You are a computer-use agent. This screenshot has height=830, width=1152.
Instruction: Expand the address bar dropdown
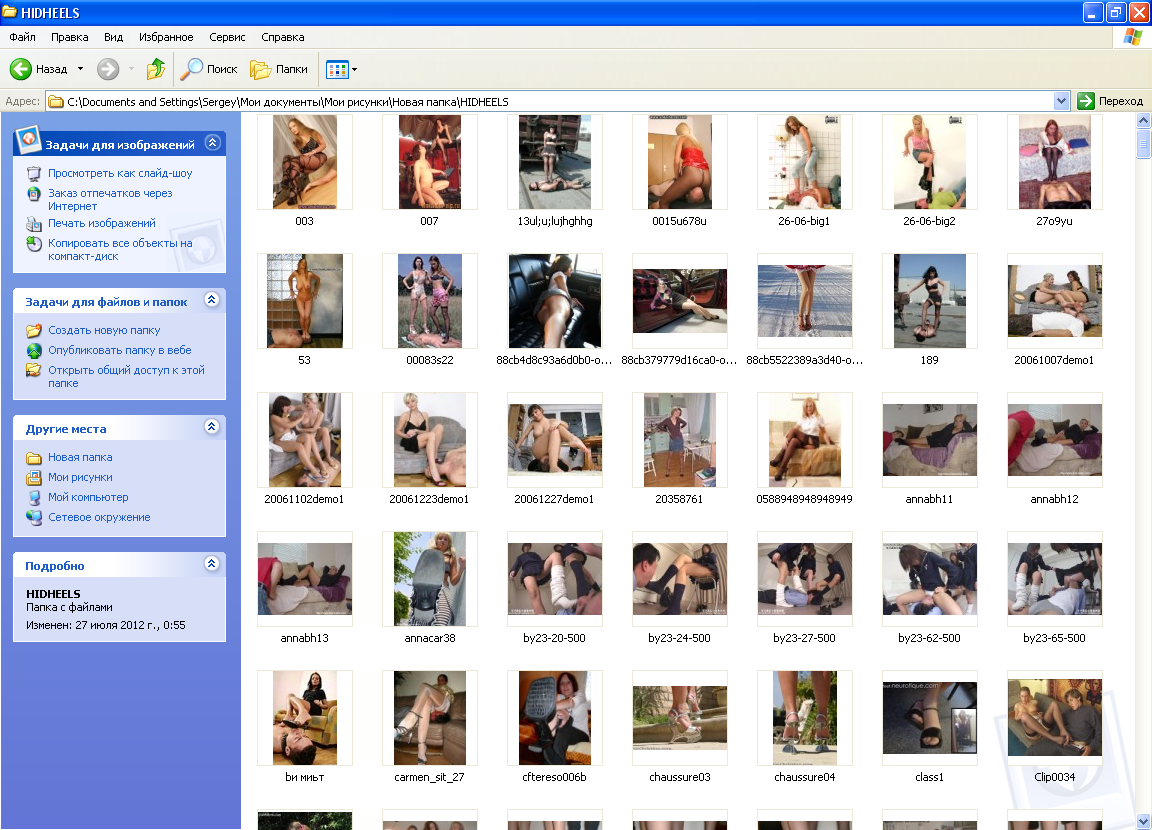point(1061,101)
